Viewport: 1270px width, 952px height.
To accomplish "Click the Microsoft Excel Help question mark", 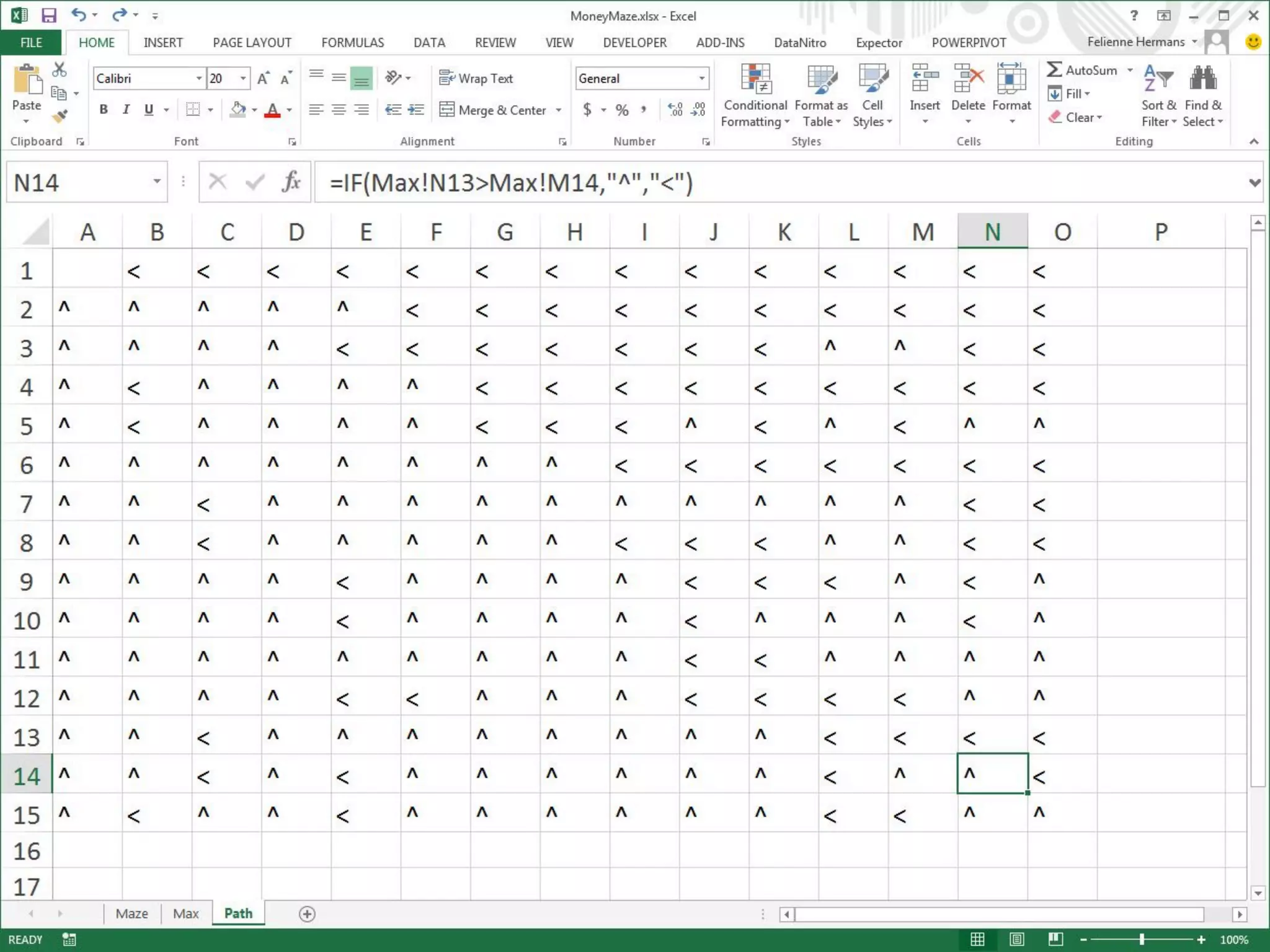I will click(x=1134, y=15).
